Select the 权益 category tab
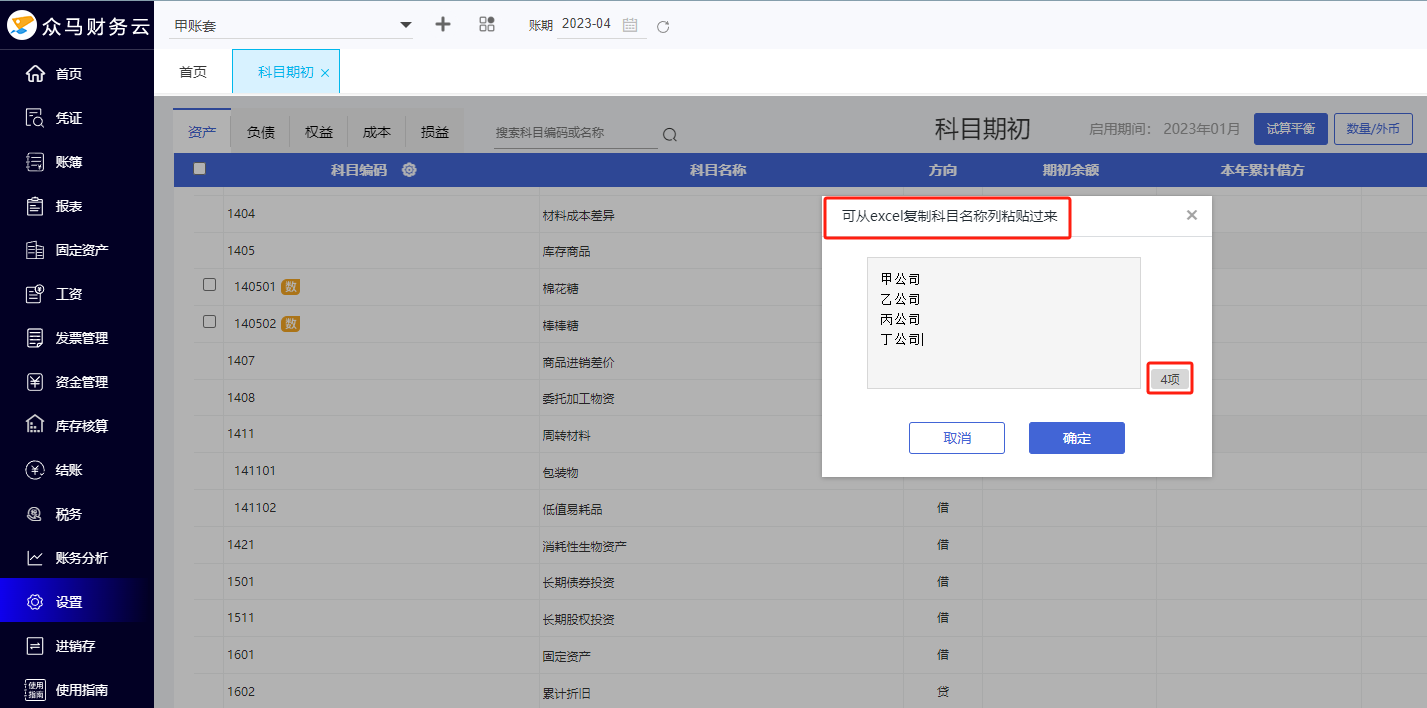The image size is (1427, 708). [319, 132]
